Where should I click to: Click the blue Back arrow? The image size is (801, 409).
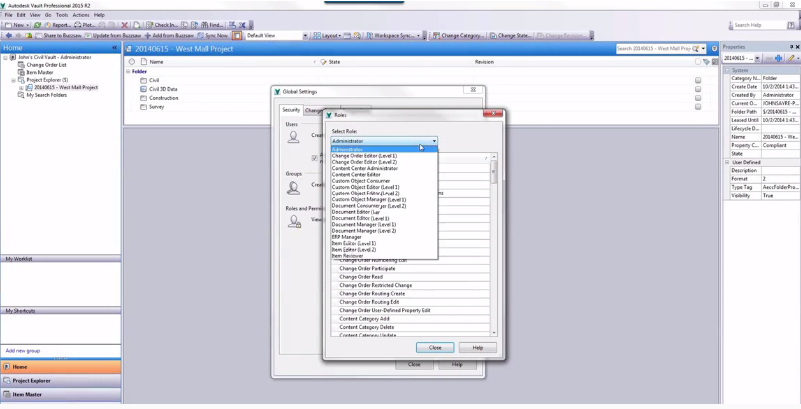pyautogui.click(x=8, y=36)
